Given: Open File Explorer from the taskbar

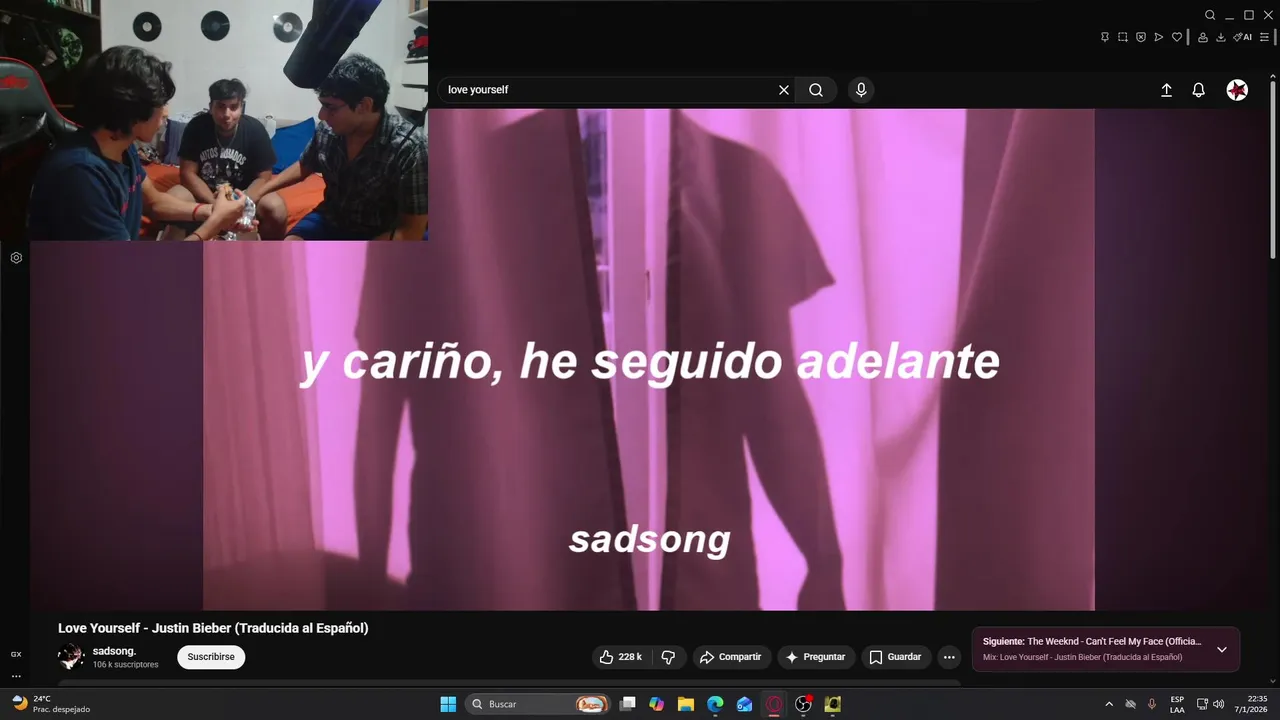Looking at the screenshot, I should pos(686,704).
